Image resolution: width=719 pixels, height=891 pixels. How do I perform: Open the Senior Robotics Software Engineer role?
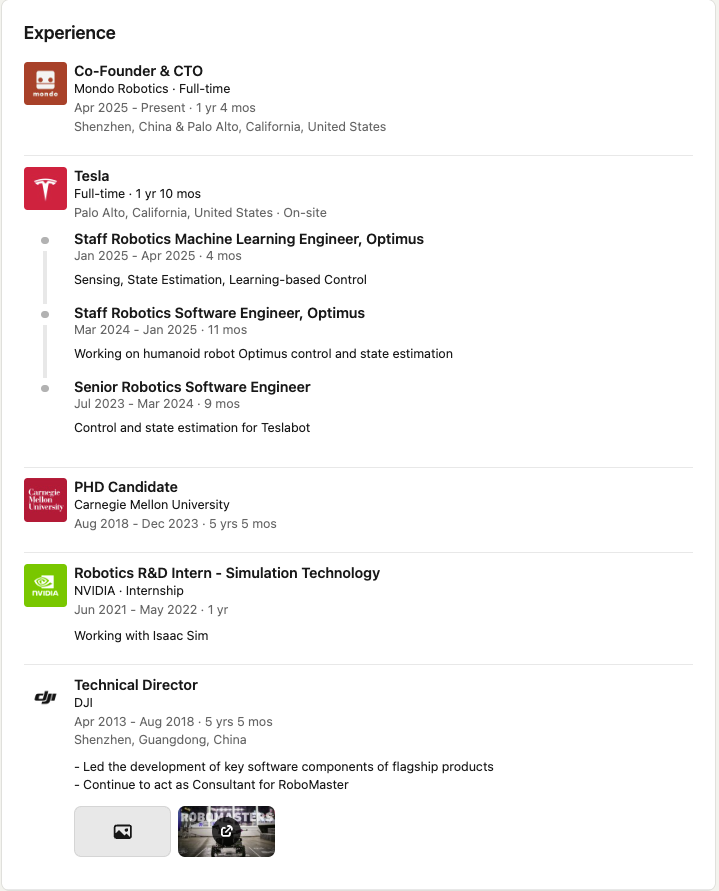click(192, 386)
